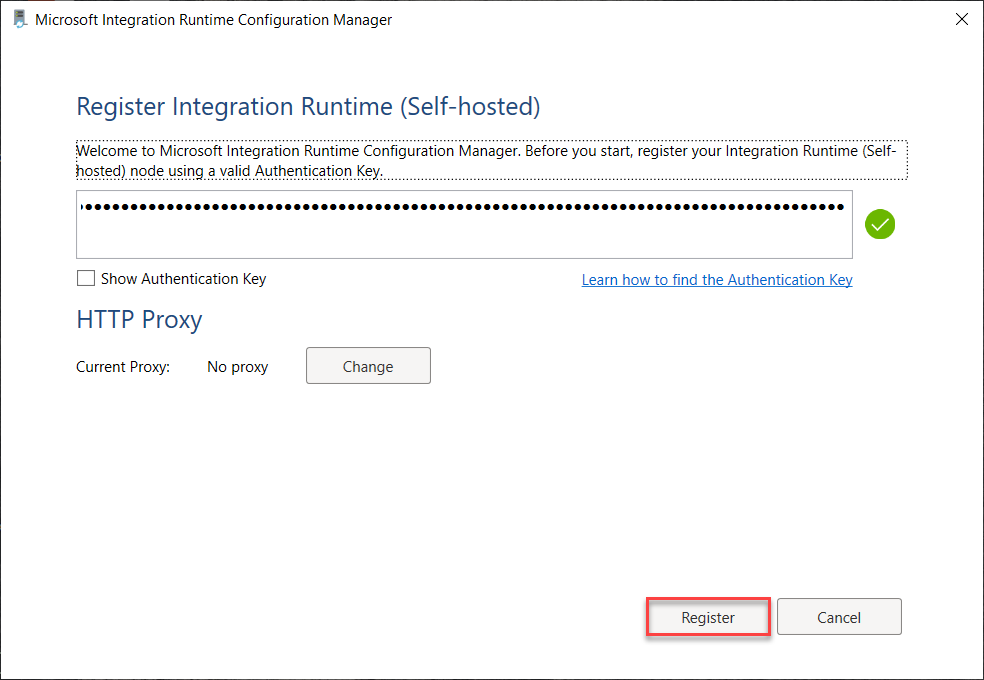Click Learn how to find the Authentication Key
This screenshot has height=680, width=984.
(x=716, y=279)
